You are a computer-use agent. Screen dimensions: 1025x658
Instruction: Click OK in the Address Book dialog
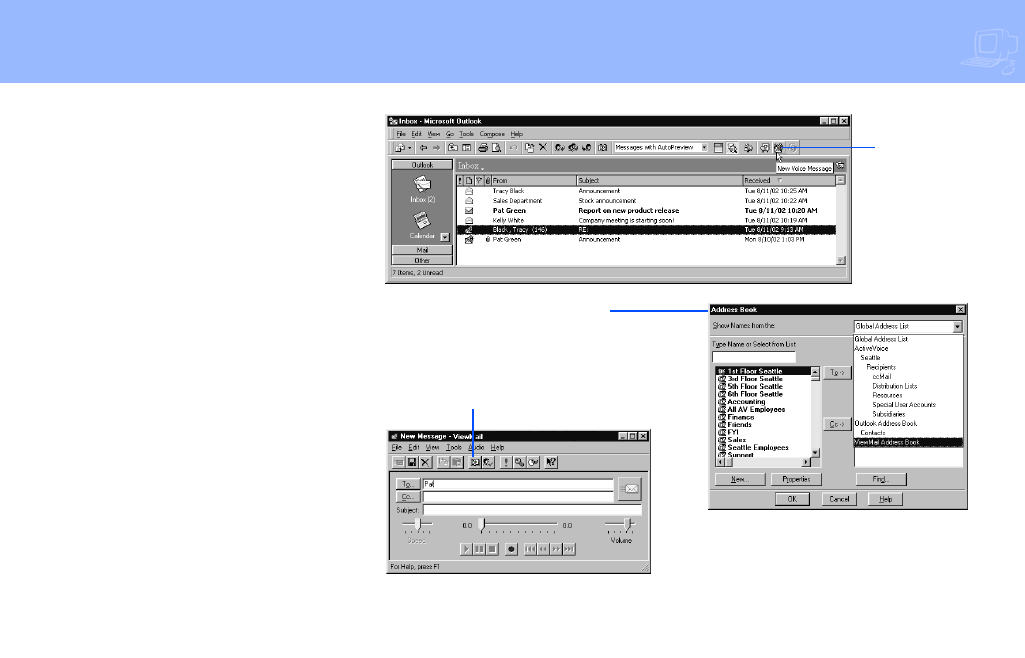tap(792, 499)
